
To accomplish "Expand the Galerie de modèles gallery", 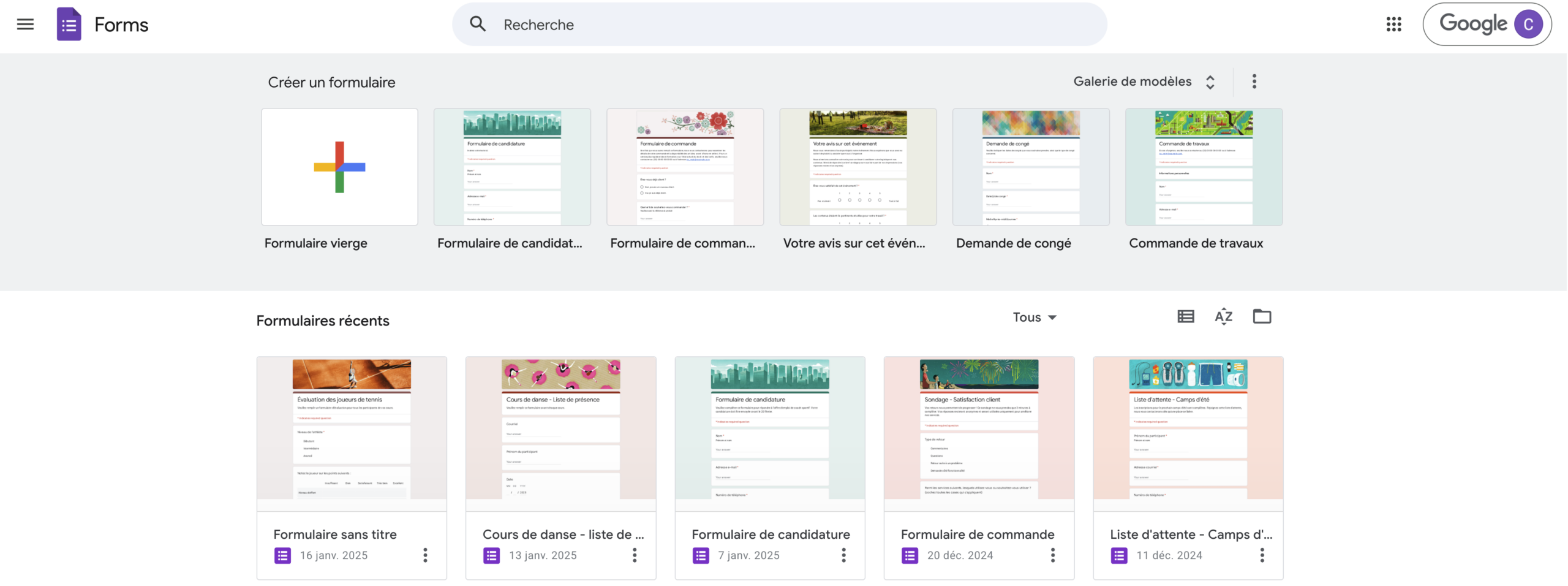I will [1144, 82].
